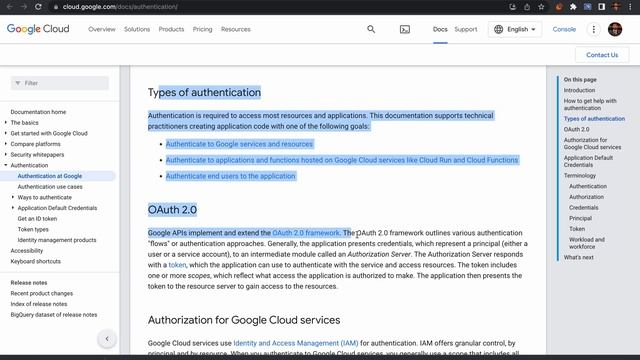Open Keyboard shortcuts in sidebar
The image size is (640, 360).
click(36, 261)
